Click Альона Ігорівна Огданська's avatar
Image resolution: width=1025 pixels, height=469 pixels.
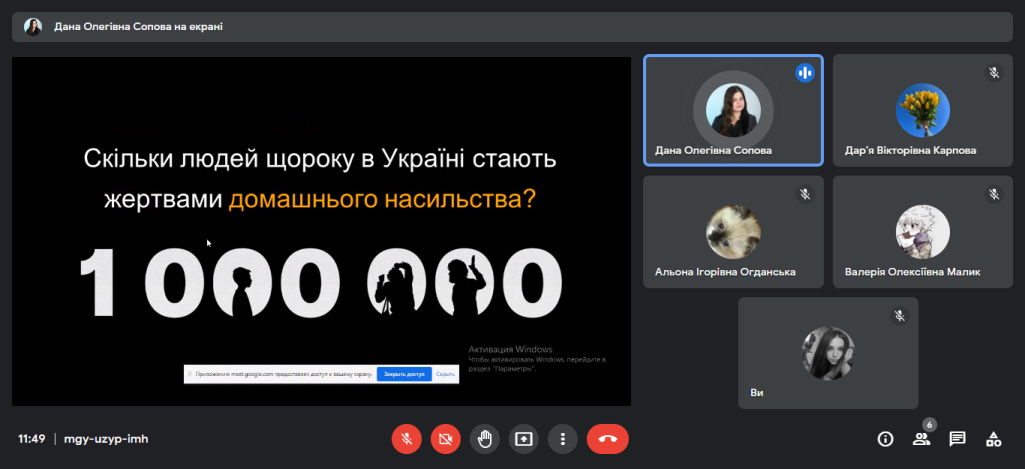coord(733,232)
